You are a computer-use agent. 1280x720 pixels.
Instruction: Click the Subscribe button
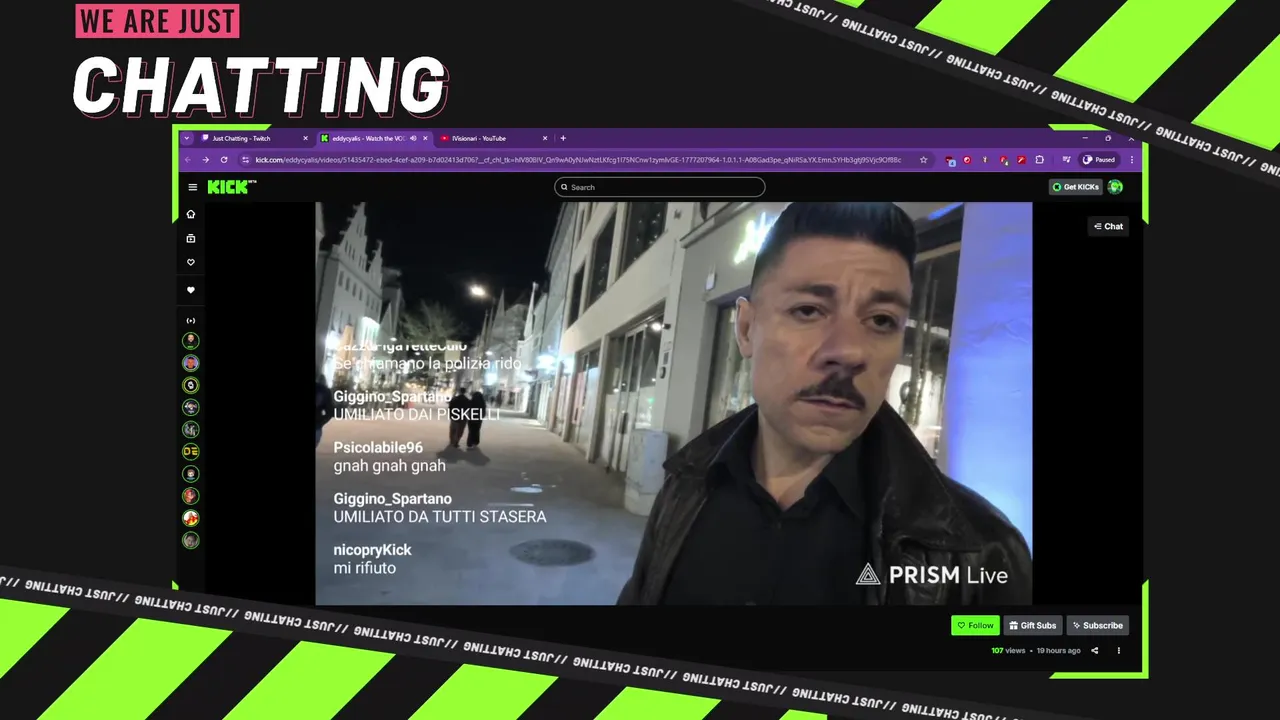[x=1098, y=625]
